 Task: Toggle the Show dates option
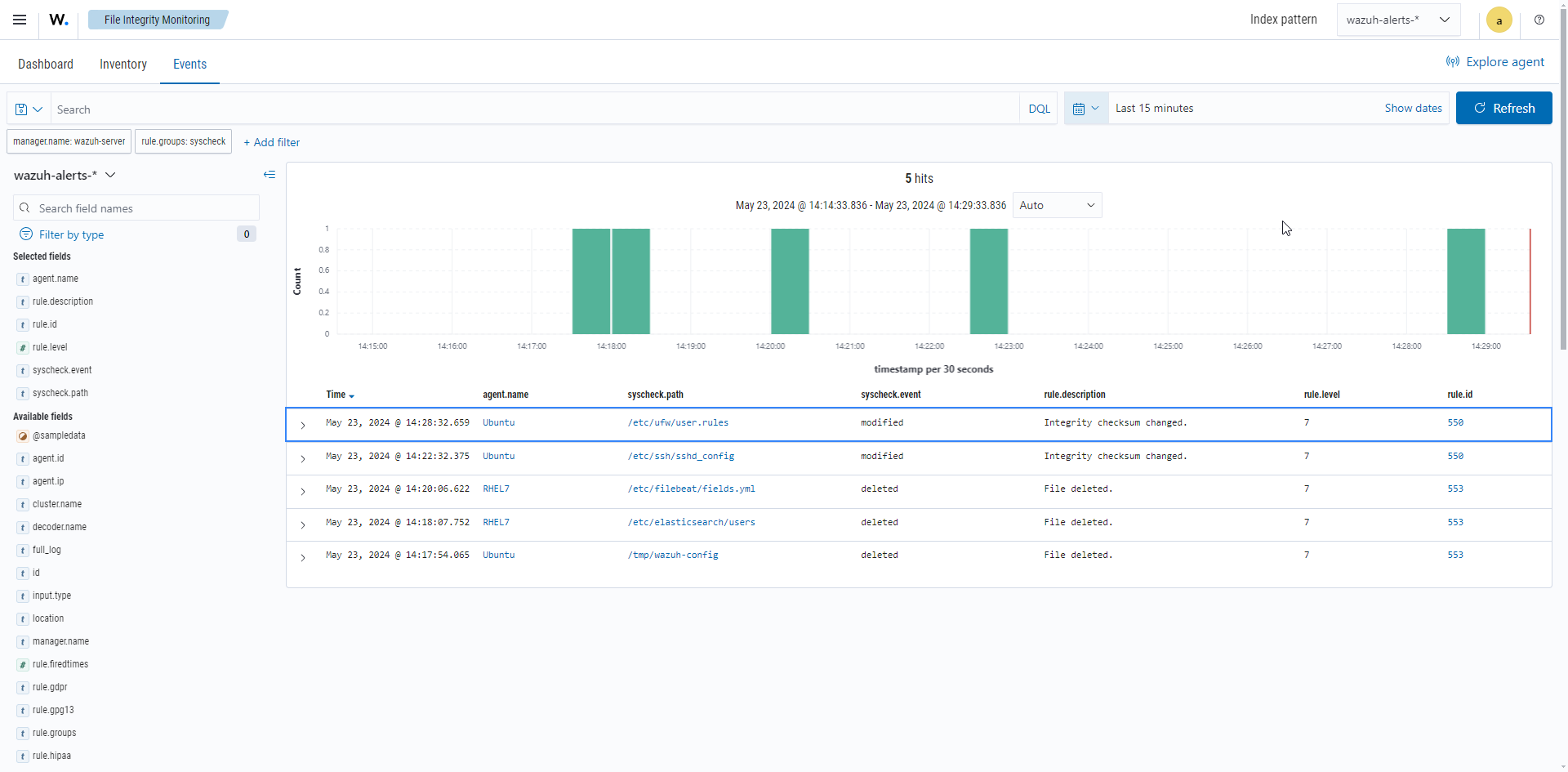pyautogui.click(x=1413, y=108)
